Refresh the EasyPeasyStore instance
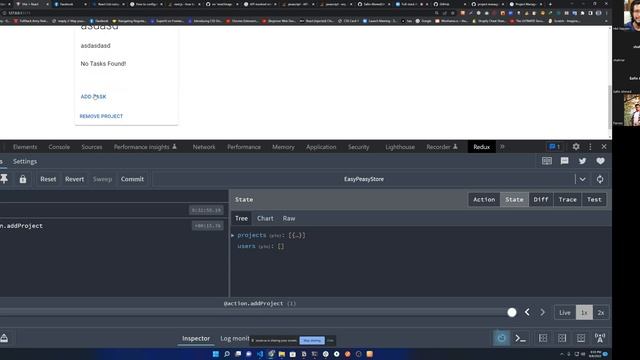The image size is (640, 360). 600,179
